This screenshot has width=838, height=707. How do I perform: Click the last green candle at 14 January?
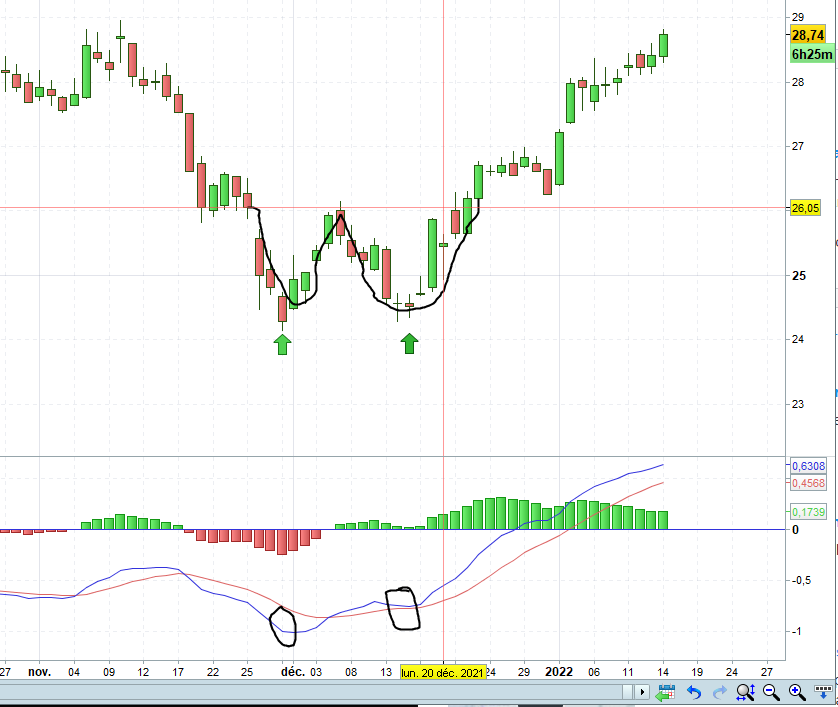click(x=663, y=45)
